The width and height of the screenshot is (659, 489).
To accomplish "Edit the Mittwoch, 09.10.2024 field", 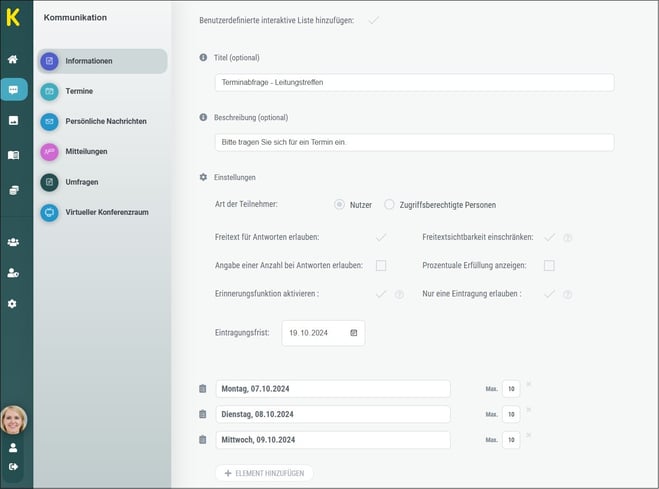I will click(x=333, y=440).
